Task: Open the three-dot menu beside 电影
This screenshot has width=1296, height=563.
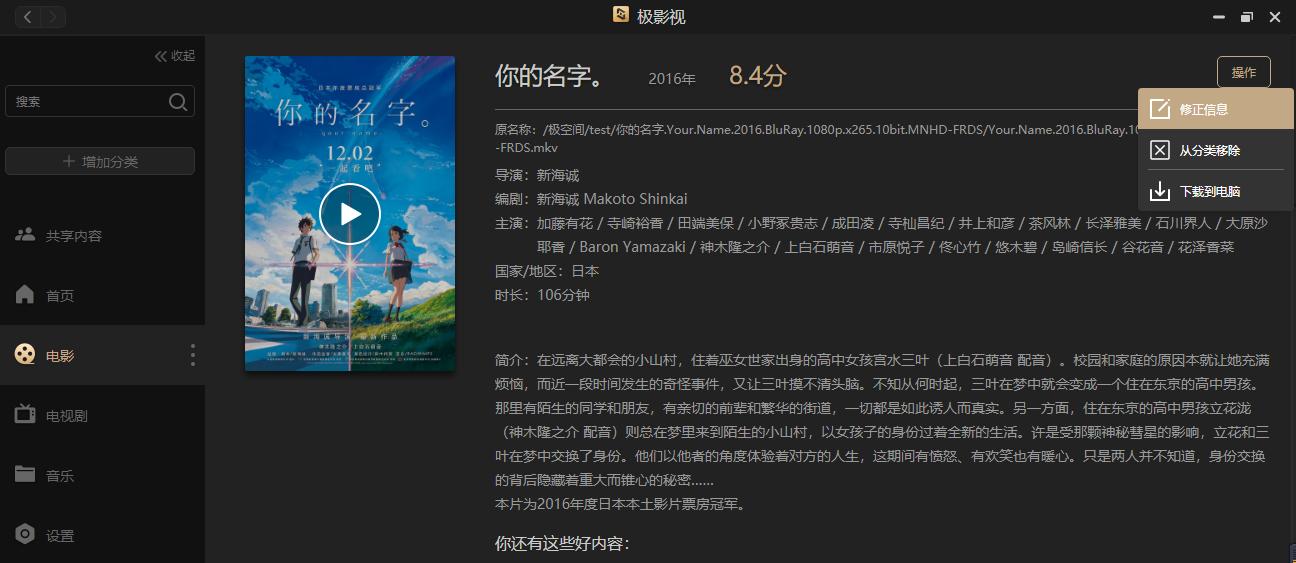Action: 193,355
